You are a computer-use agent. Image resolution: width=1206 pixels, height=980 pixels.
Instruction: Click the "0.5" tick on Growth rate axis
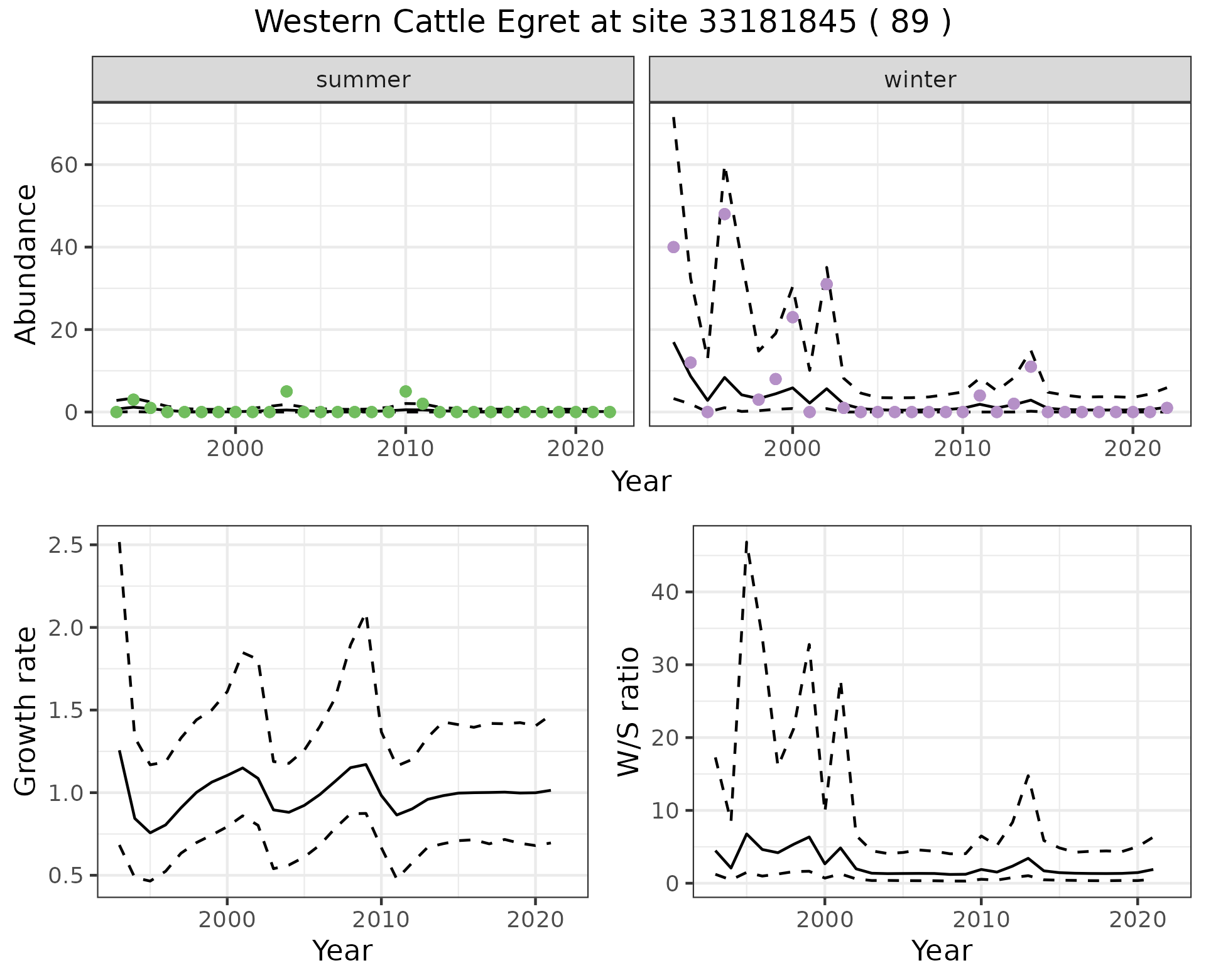pos(66,876)
